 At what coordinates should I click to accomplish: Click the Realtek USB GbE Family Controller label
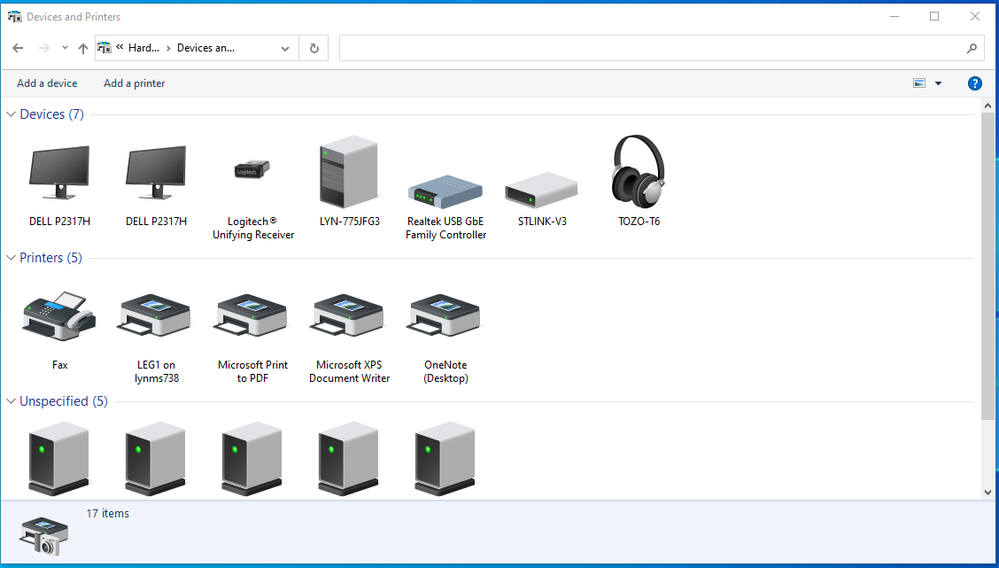(x=446, y=228)
